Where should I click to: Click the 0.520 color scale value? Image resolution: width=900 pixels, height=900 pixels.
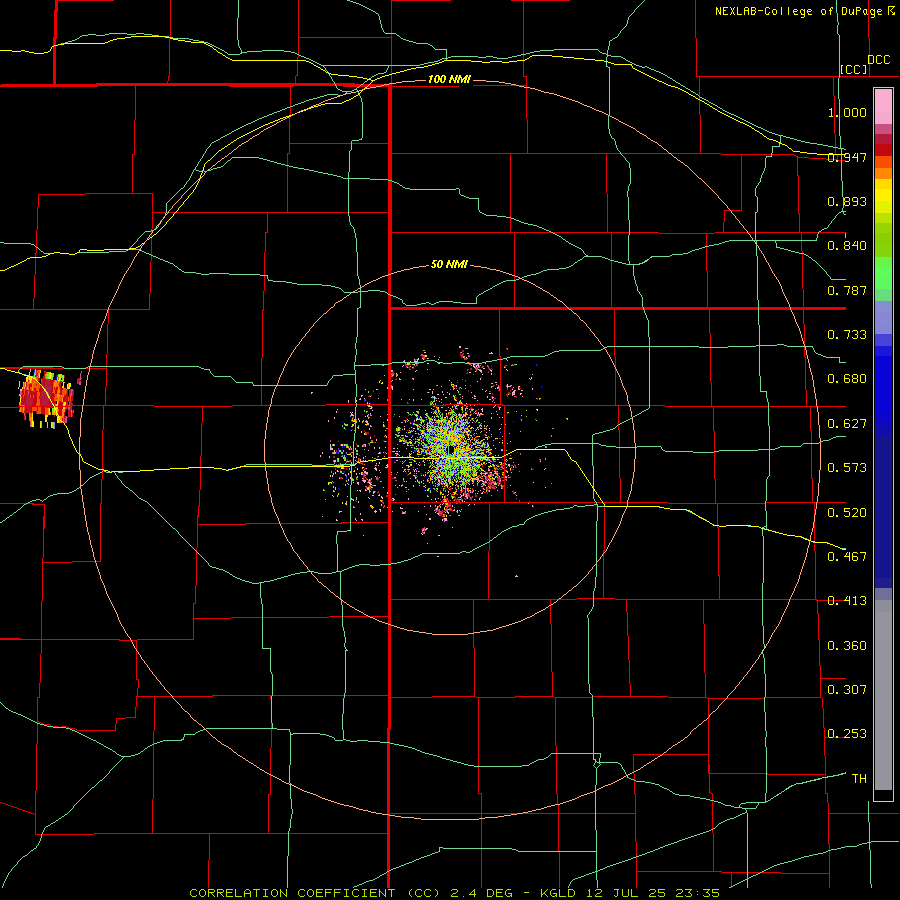point(847,513)
